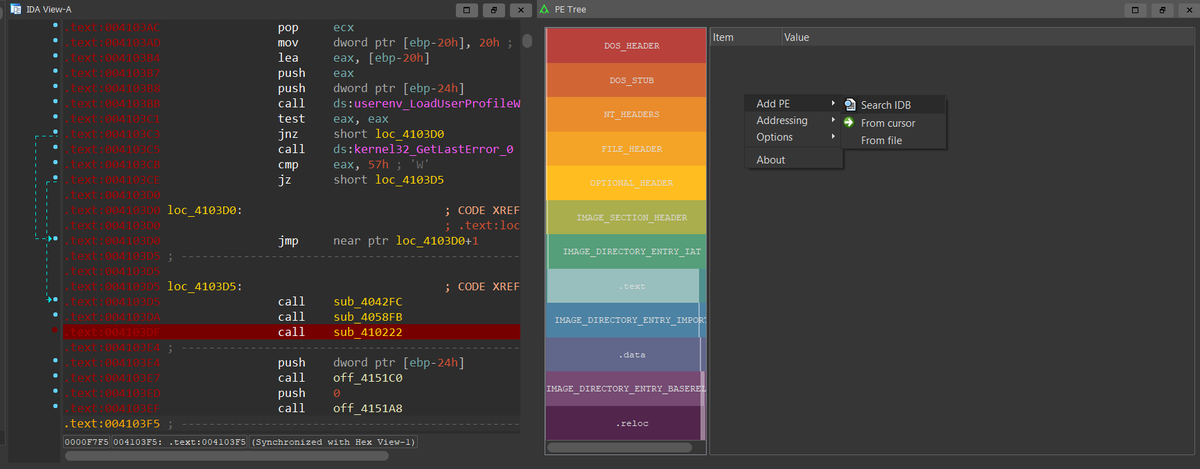Maximize the IDA View-A panel
1200x469 pixels.
click(x=466, y=10)
